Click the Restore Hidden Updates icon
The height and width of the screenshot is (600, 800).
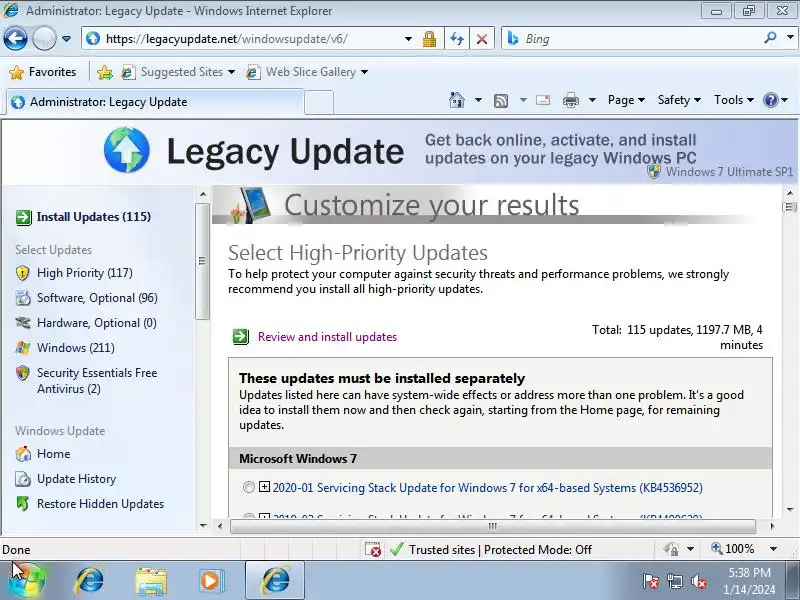(22, 504)
